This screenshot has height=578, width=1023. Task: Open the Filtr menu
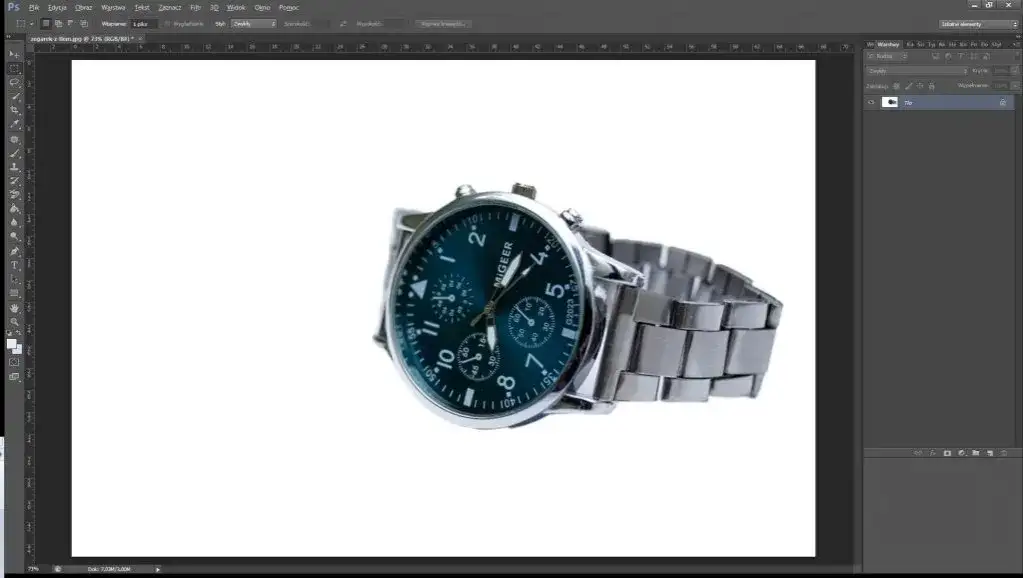click(x=195, y=7)
